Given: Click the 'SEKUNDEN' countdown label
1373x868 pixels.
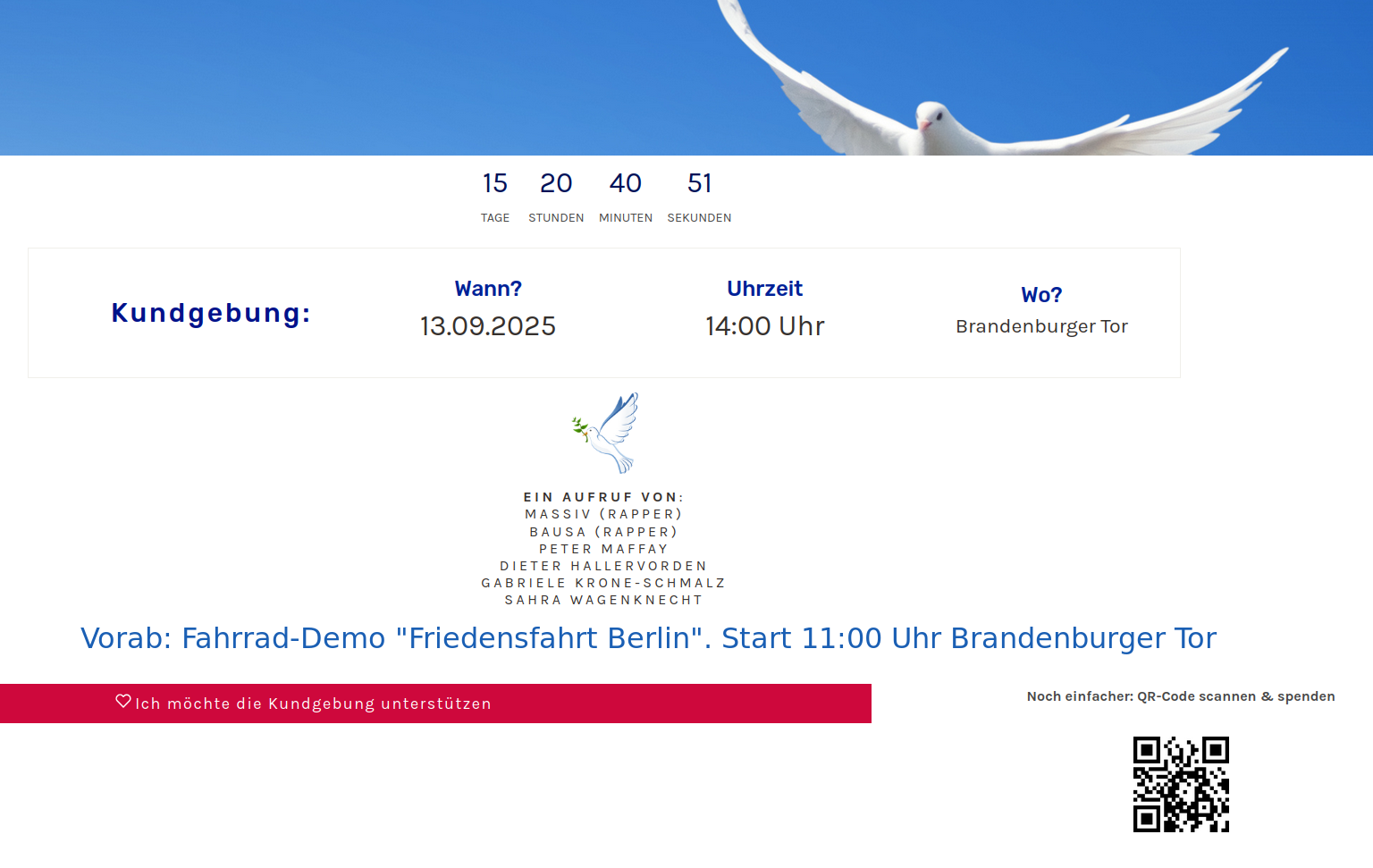Looking at the screenshot, I should click(x=700, y=218).
